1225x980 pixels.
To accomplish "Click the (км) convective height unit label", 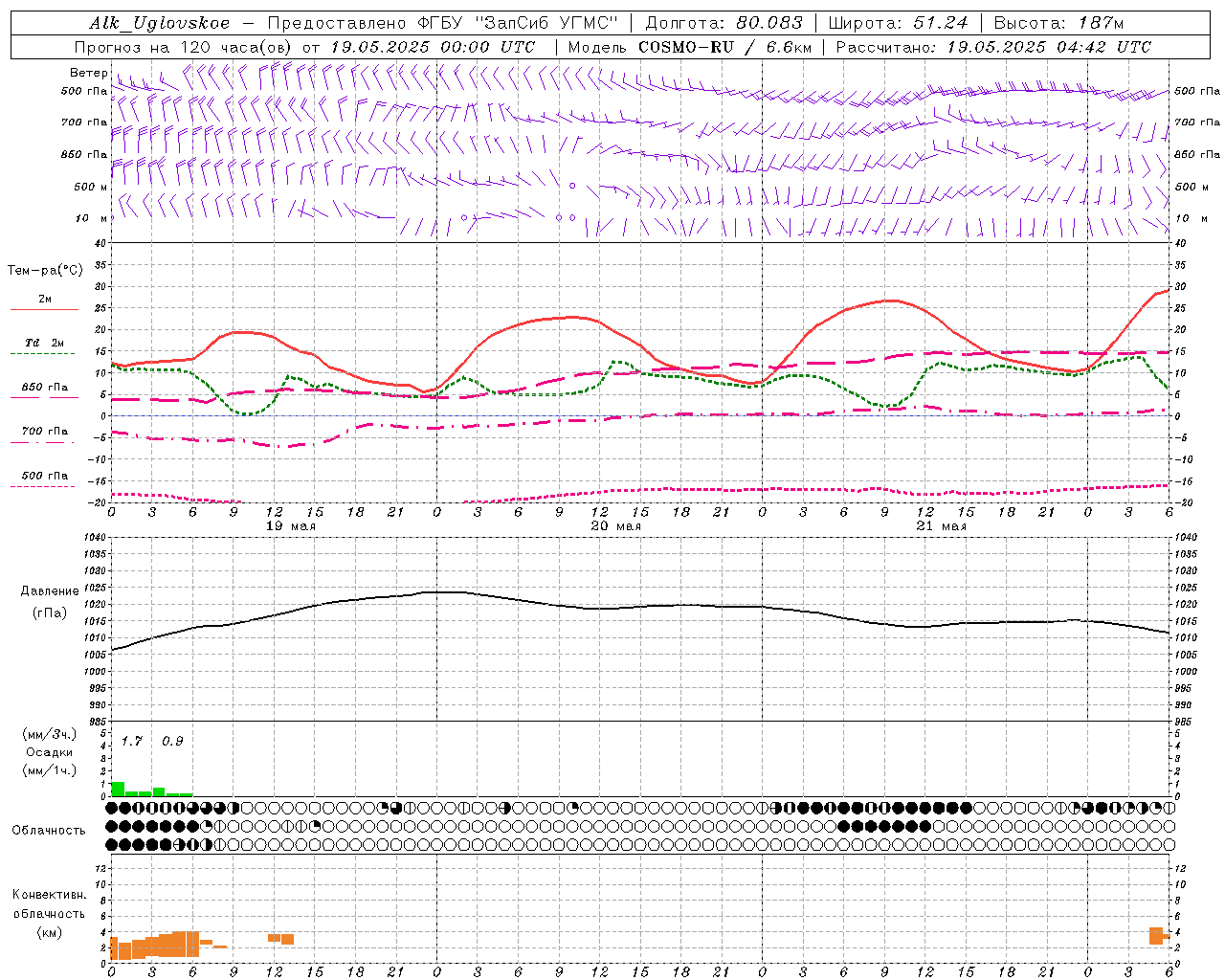I will click(49, 932).
